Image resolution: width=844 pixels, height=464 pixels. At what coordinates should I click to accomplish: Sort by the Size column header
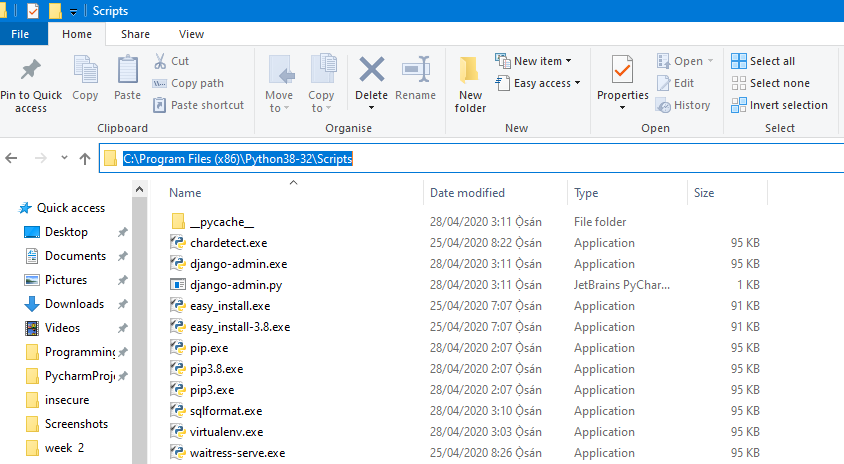704,193
